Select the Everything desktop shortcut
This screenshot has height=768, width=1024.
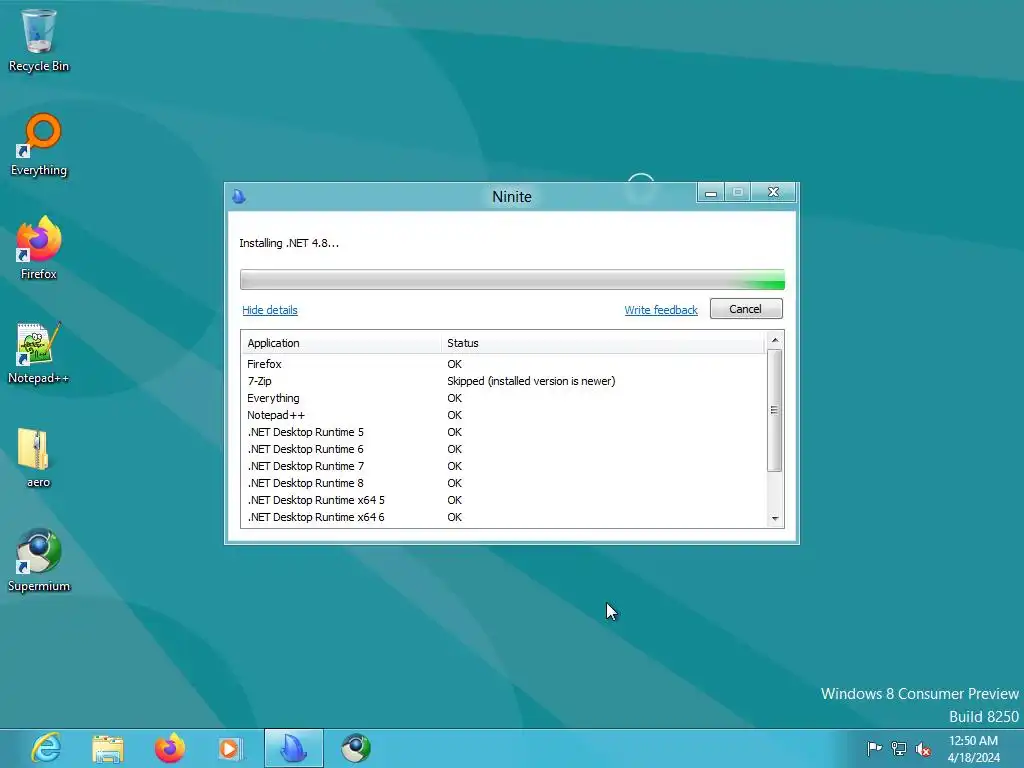pyautogui.click(x=39, y=145)
